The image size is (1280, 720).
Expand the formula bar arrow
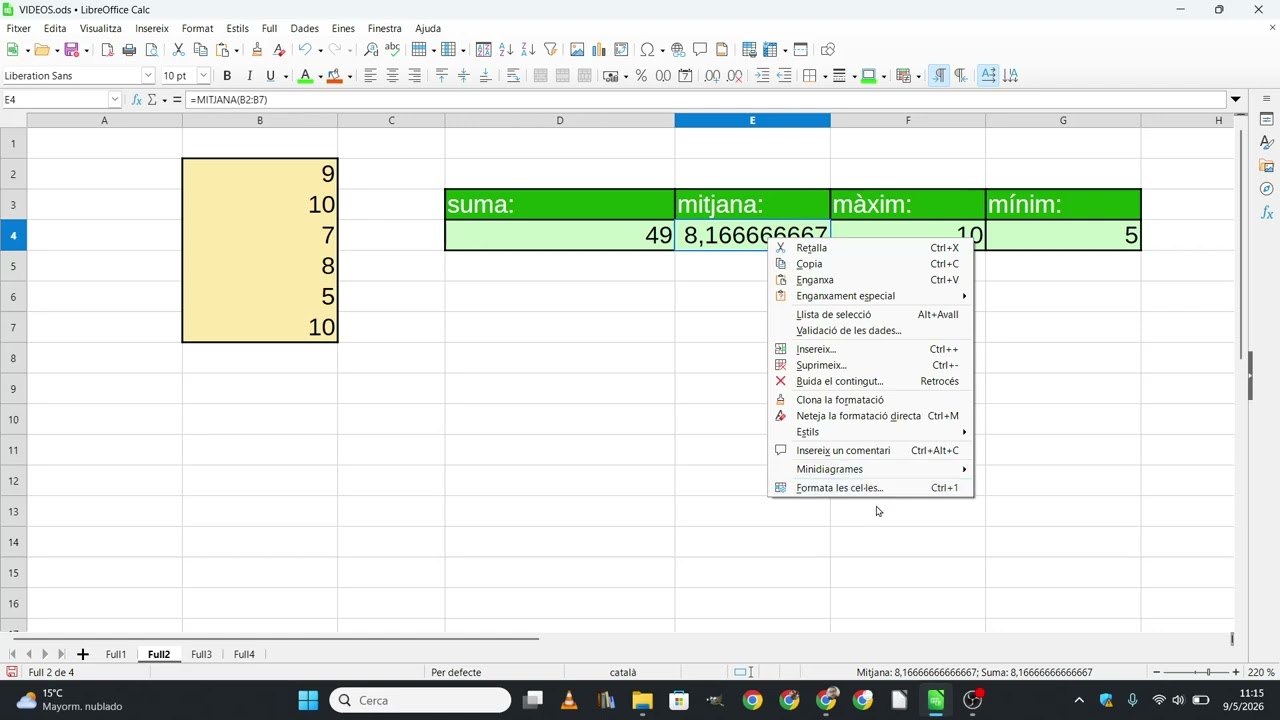(1236, 100)
